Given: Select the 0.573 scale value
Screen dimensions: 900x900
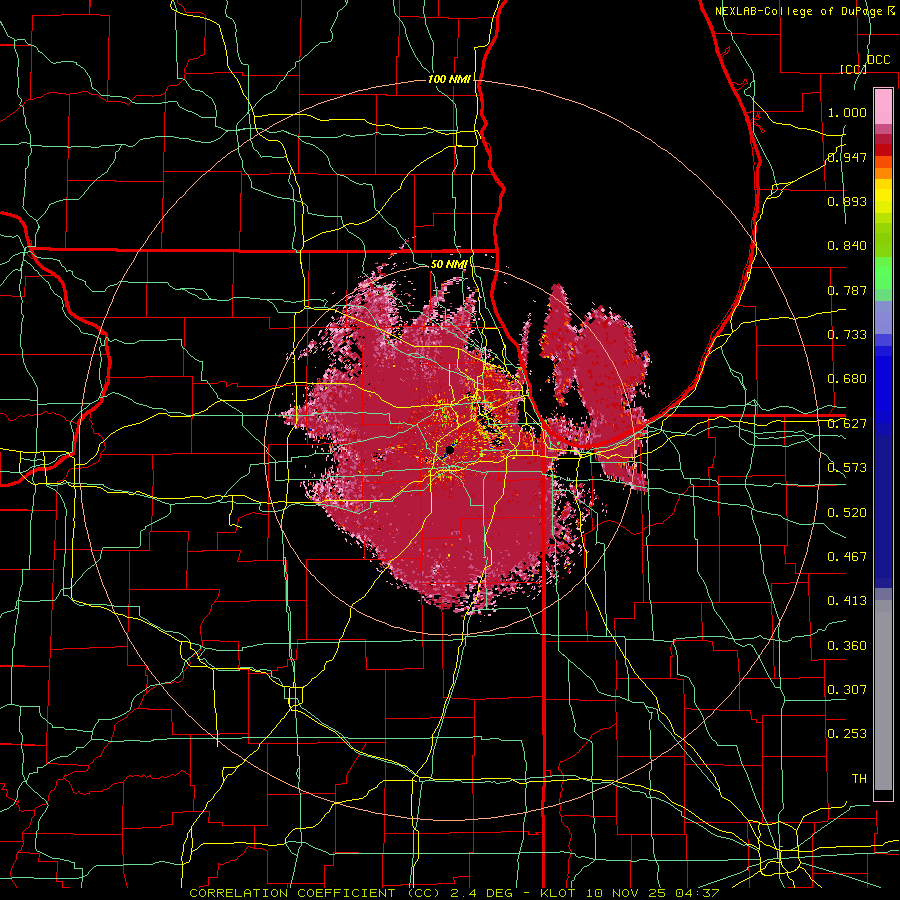Looking at the screenshot, I should [847, 468].
